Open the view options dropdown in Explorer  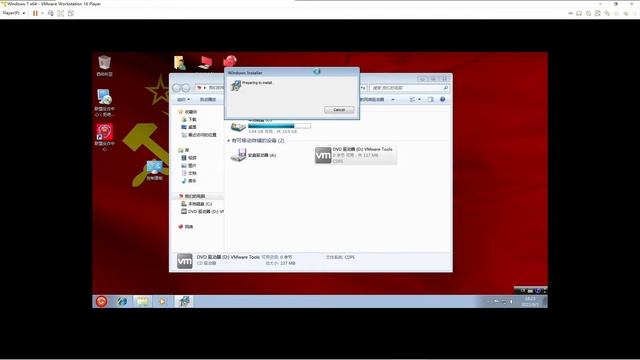pyautogui.click(x=419, y=100)
